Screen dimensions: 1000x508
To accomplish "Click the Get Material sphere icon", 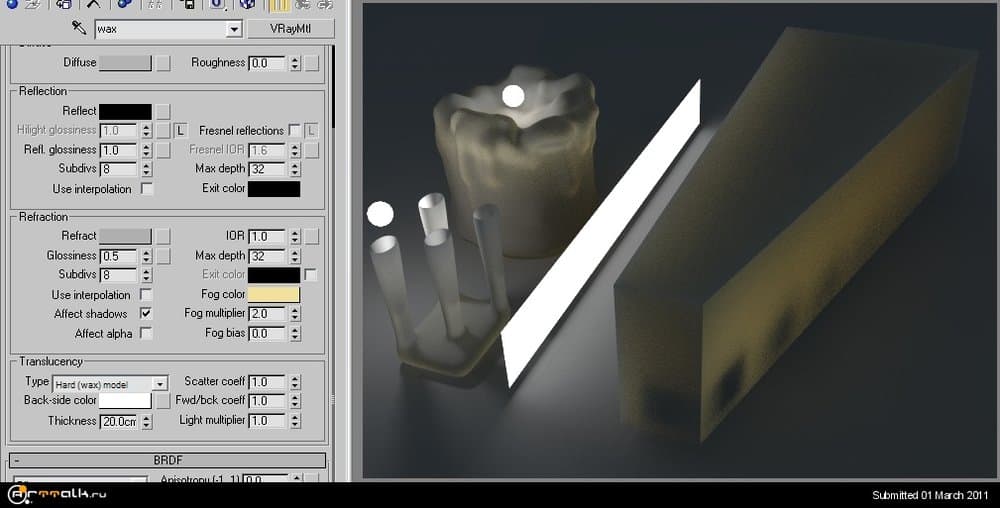I will (x=11, y=4).
